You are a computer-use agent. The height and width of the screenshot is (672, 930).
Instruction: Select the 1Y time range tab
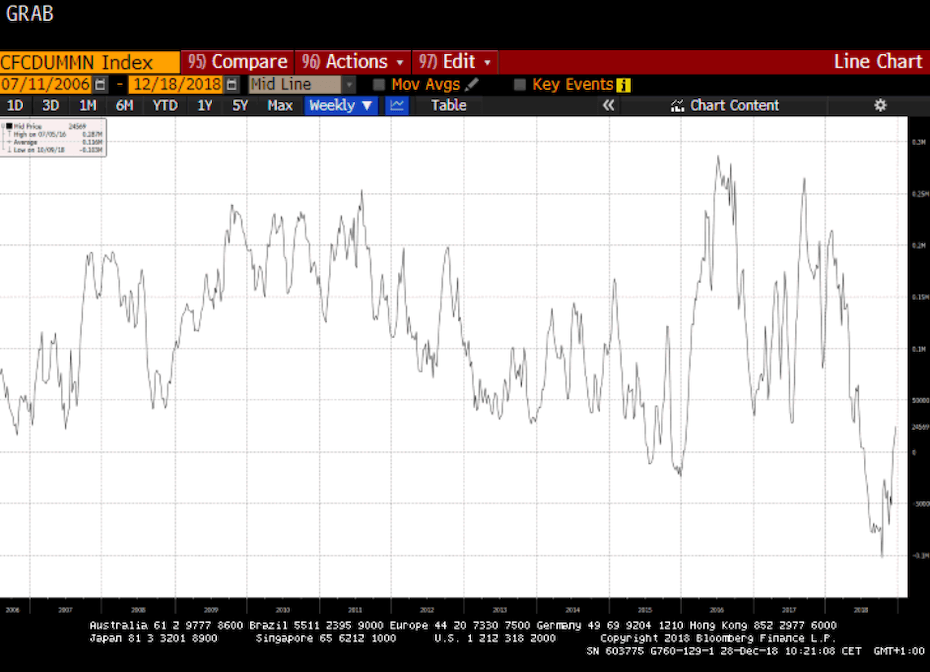(x=205, y=106)
